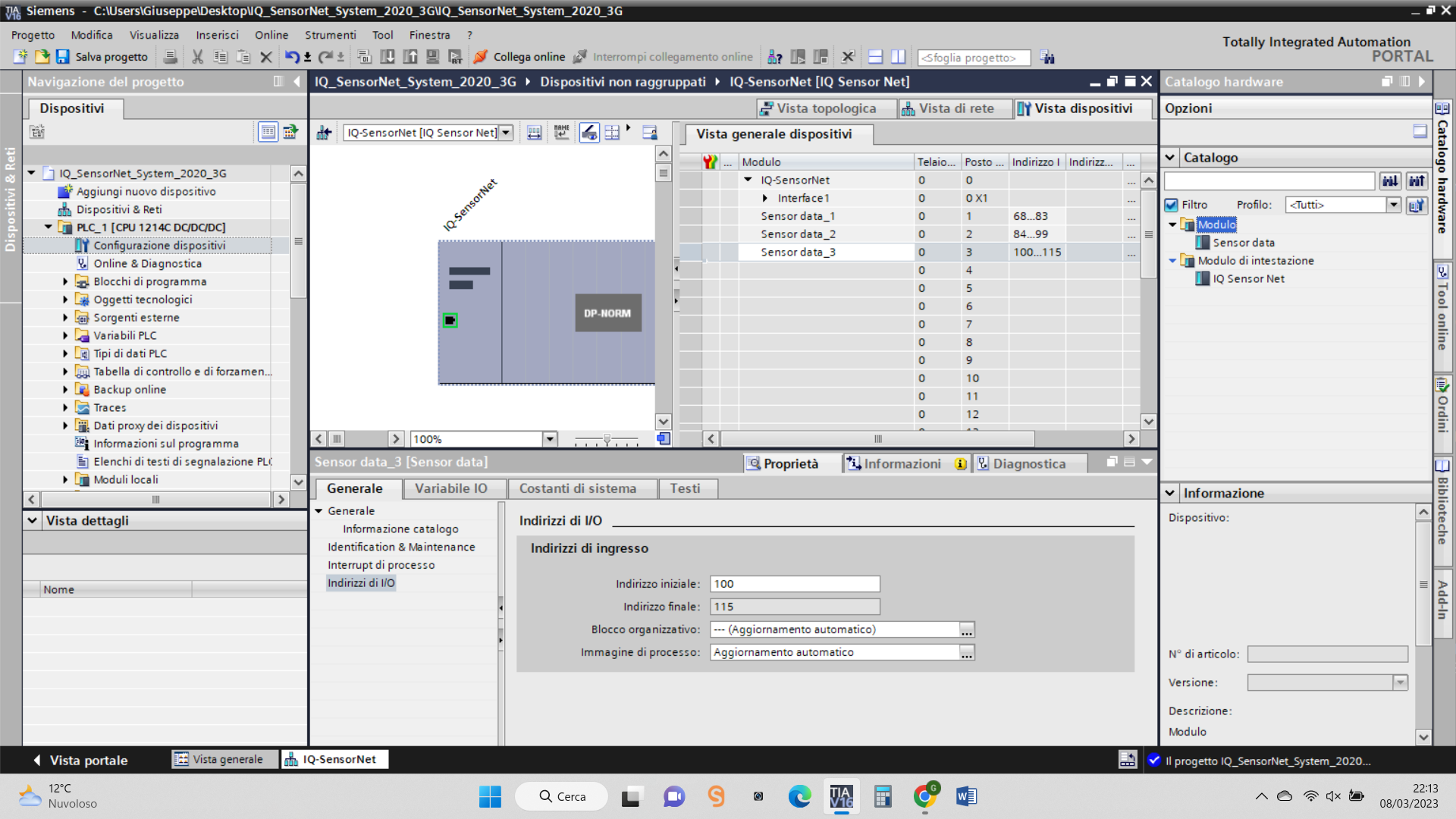Click the zoom slider in device view

point(607,439)
